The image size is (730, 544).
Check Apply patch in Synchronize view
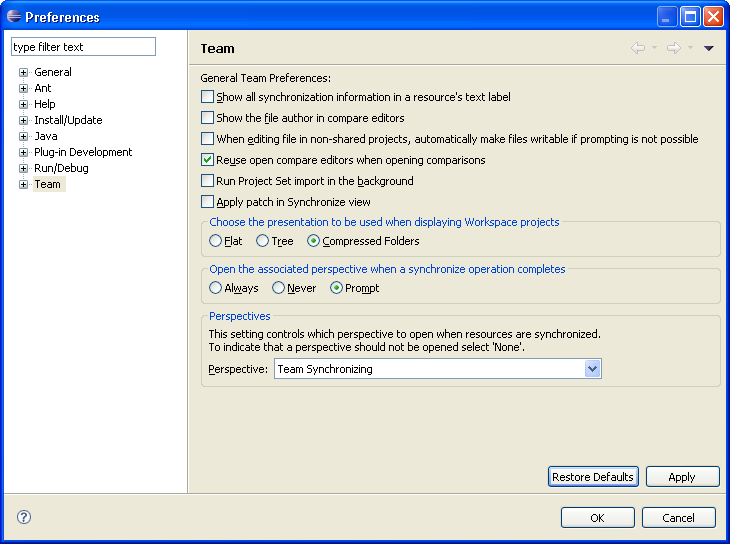207,201
